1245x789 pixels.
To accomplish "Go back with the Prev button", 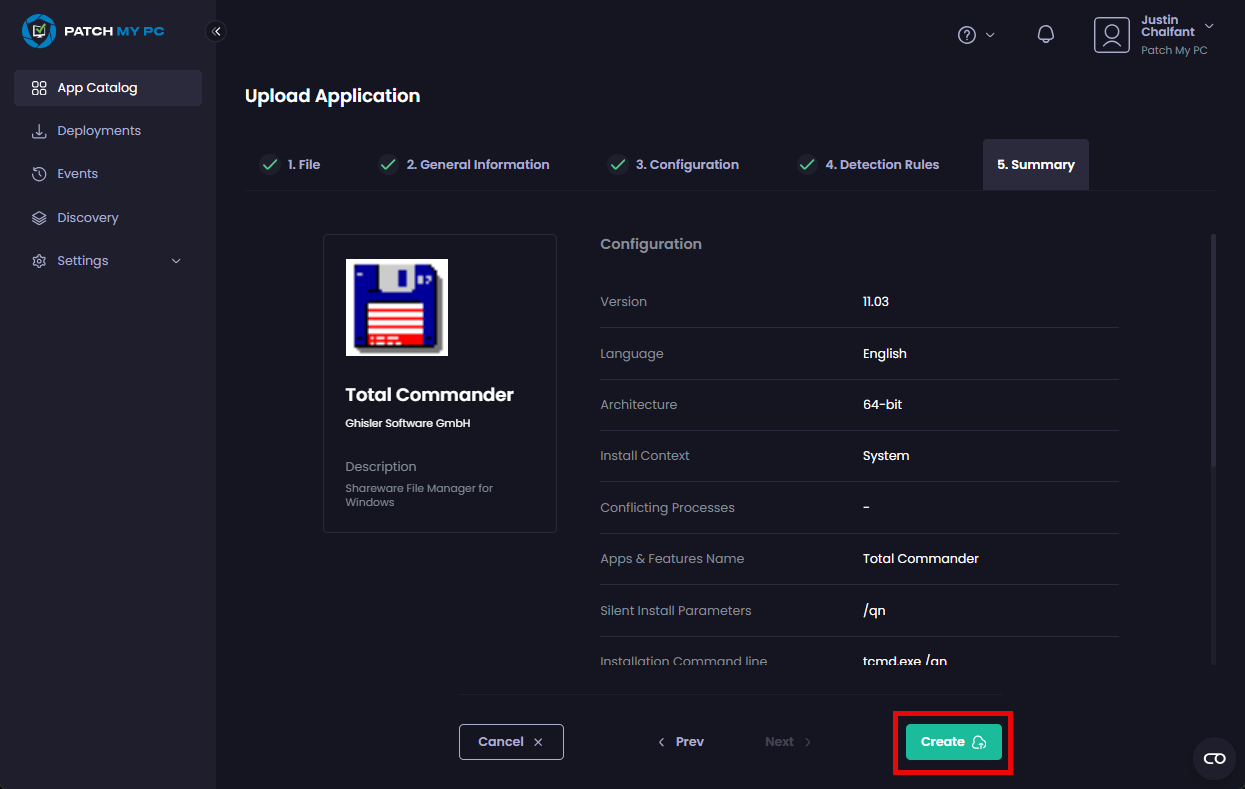I will (x=681, y=742).
